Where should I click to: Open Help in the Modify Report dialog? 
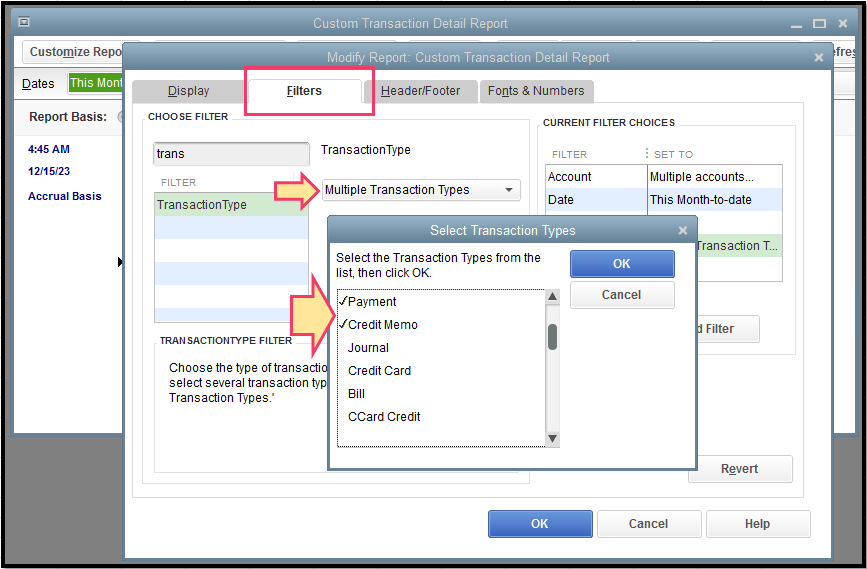(x=758, y=524)
